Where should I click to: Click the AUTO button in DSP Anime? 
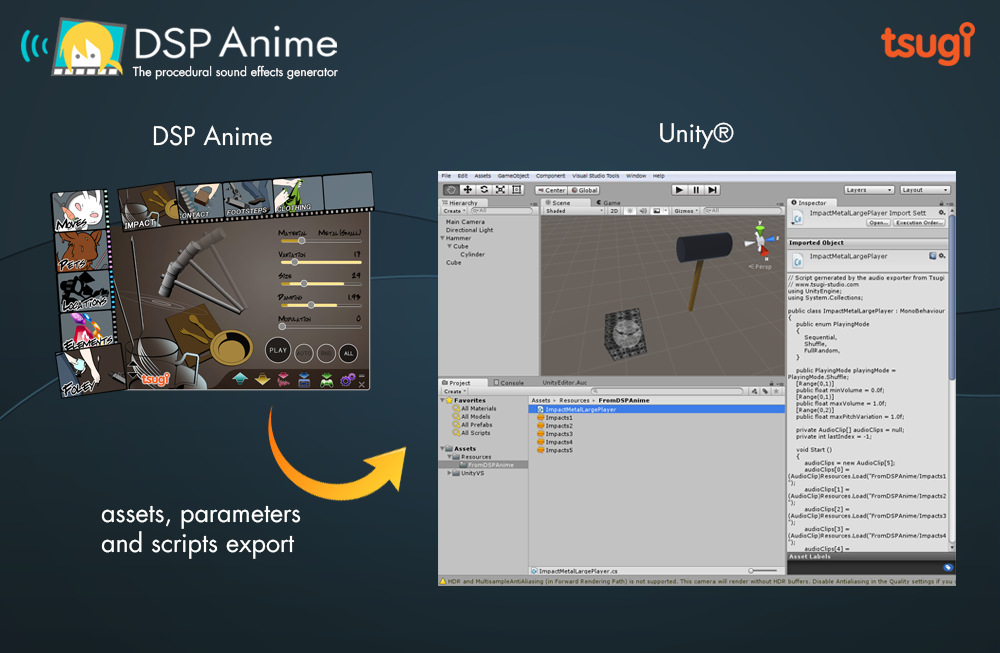(x=304, y=353)
